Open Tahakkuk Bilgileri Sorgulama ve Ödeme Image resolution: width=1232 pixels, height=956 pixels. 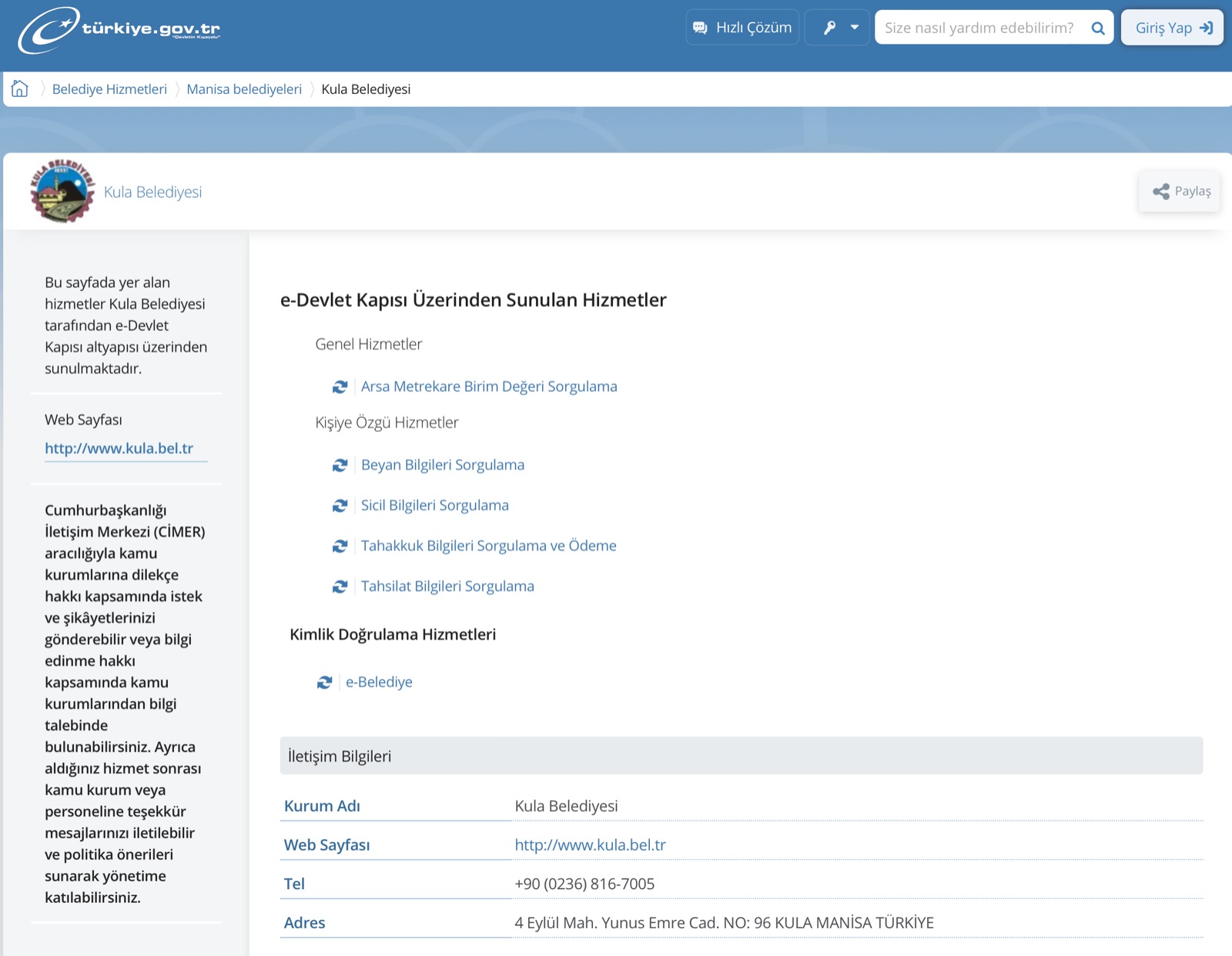pos(488,546)
